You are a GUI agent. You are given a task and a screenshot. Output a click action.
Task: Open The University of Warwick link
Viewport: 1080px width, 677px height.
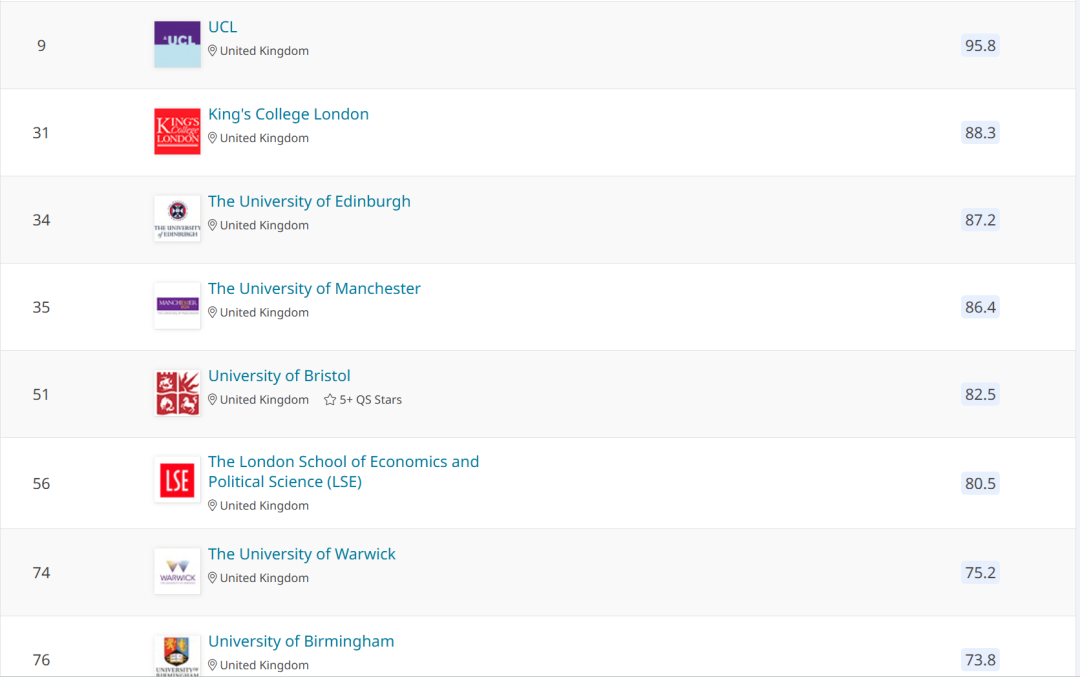301,554
